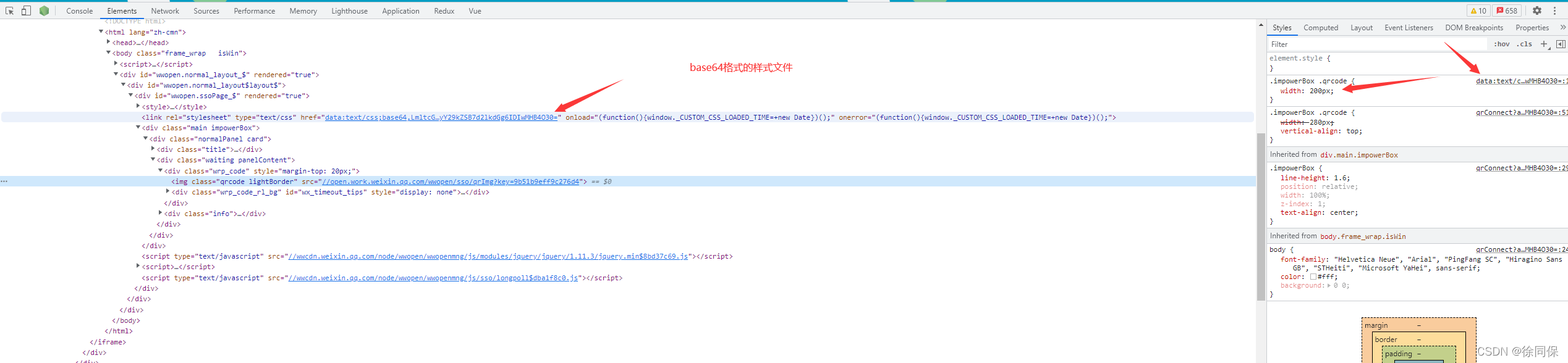Click the #fff color swatch
Viewport: 1568px width, 363px height.
click(x=1313, y=277)
